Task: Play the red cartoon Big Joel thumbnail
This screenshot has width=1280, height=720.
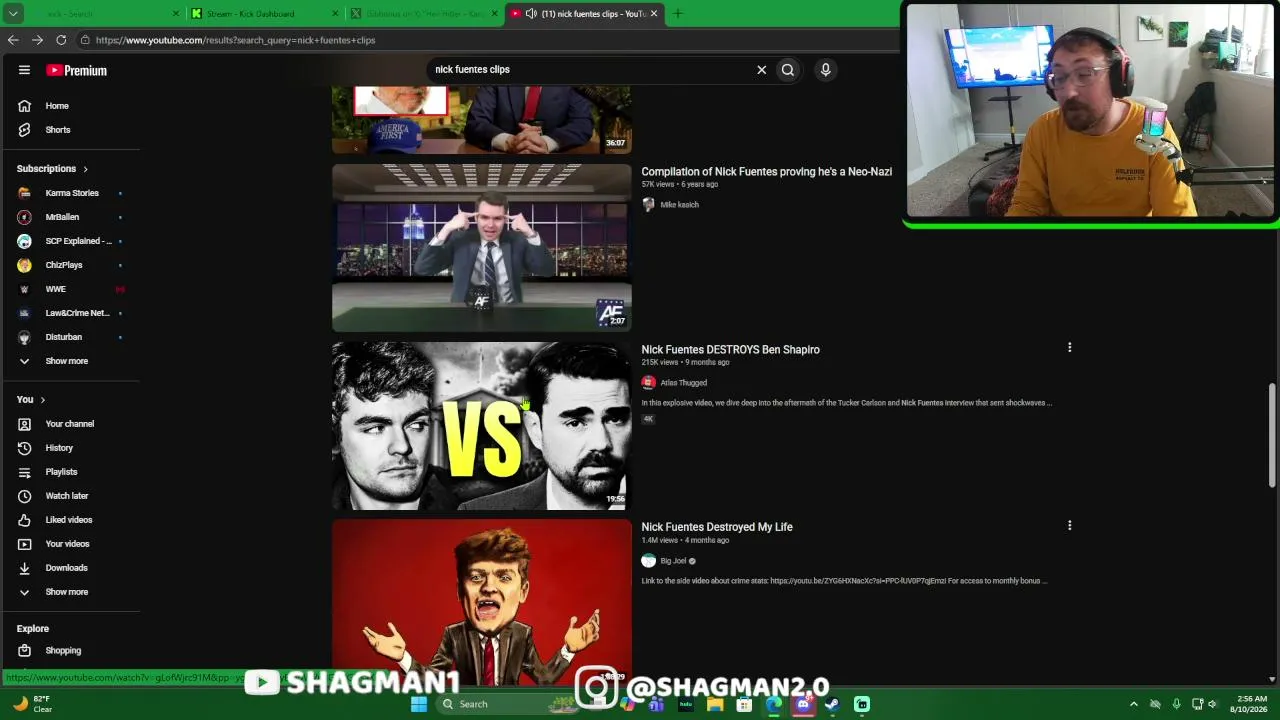Action: [x=482, y=603]
